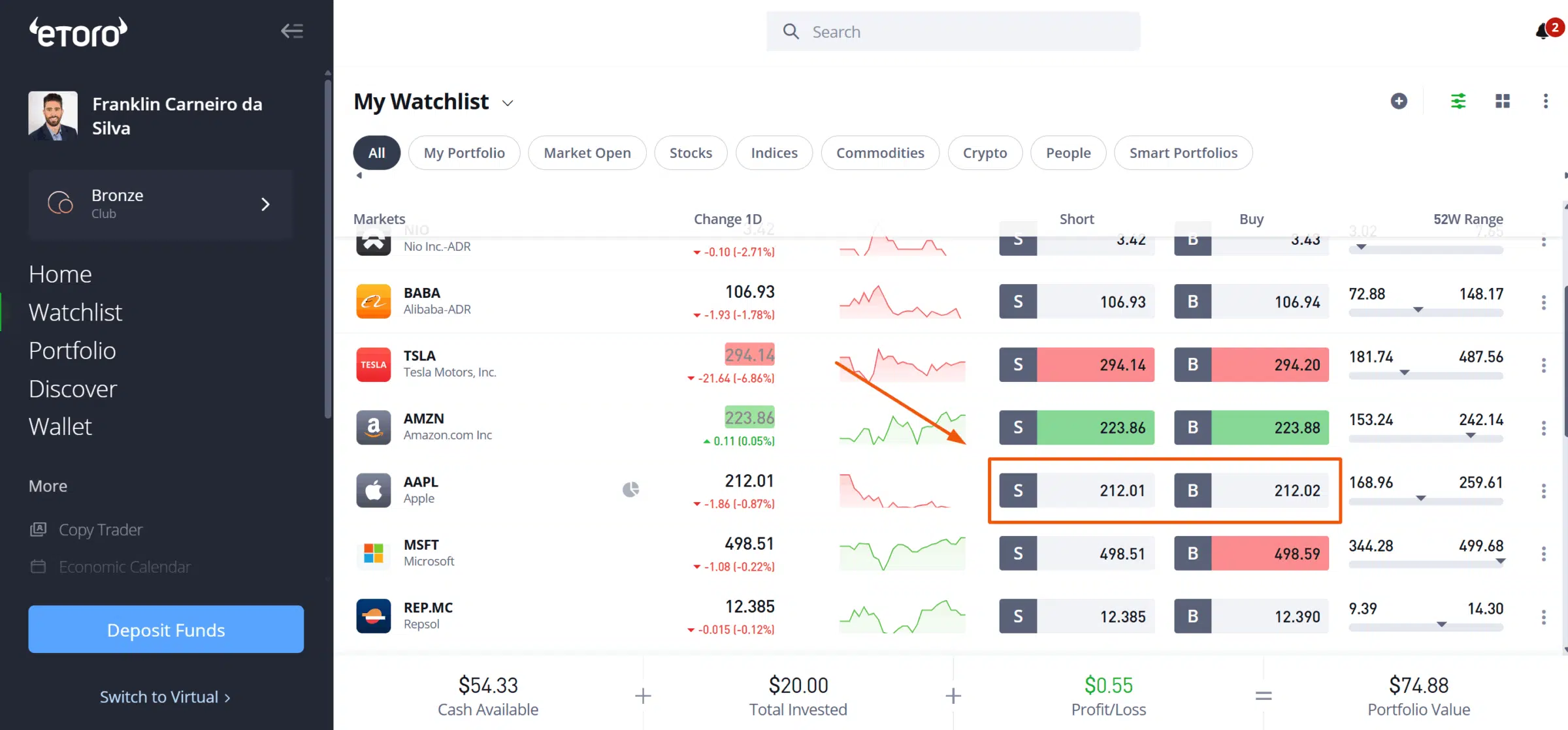The image size is (1568, 730).
Task: Open Watchlist in sidebar
Action: click(x=75, y=313)
